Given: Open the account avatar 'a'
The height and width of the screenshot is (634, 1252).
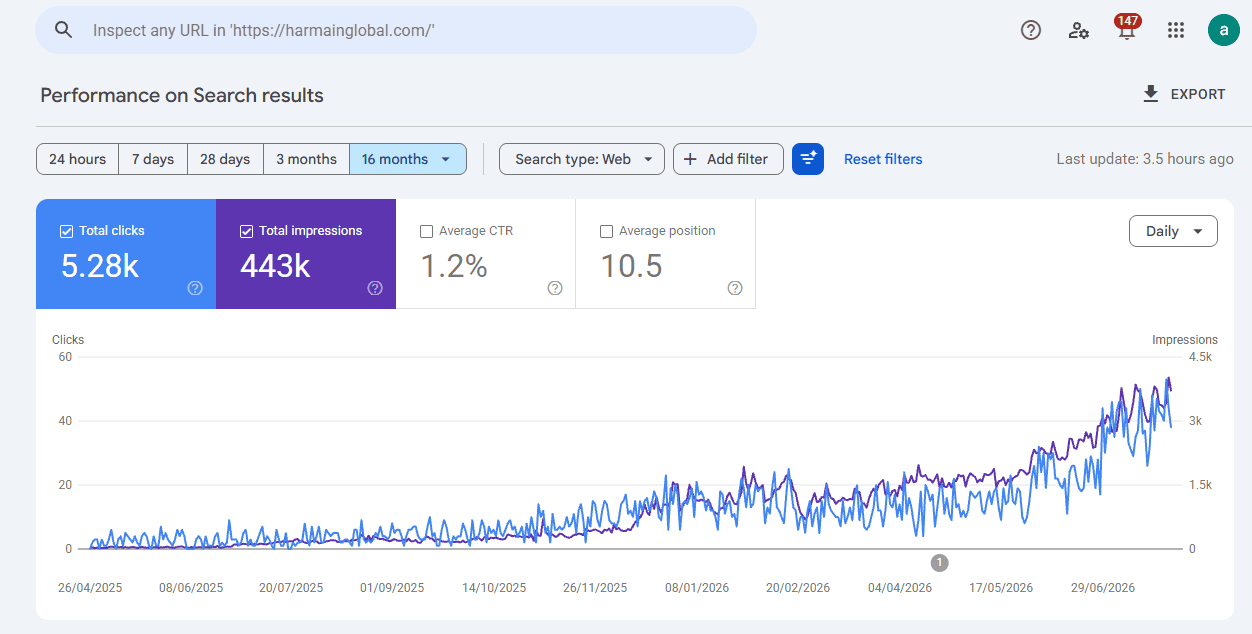Looking at the screenshot, I should click(1224, 30).
